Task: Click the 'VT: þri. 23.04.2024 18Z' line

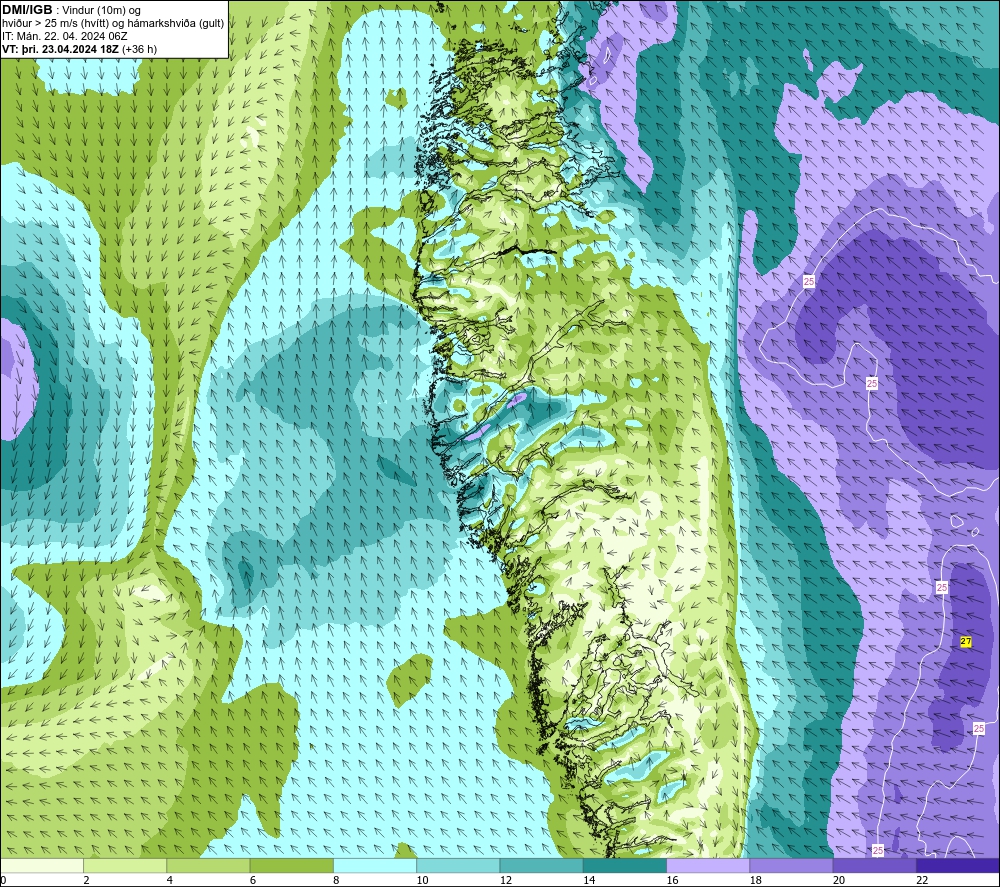Action: [x=60, y=49]
